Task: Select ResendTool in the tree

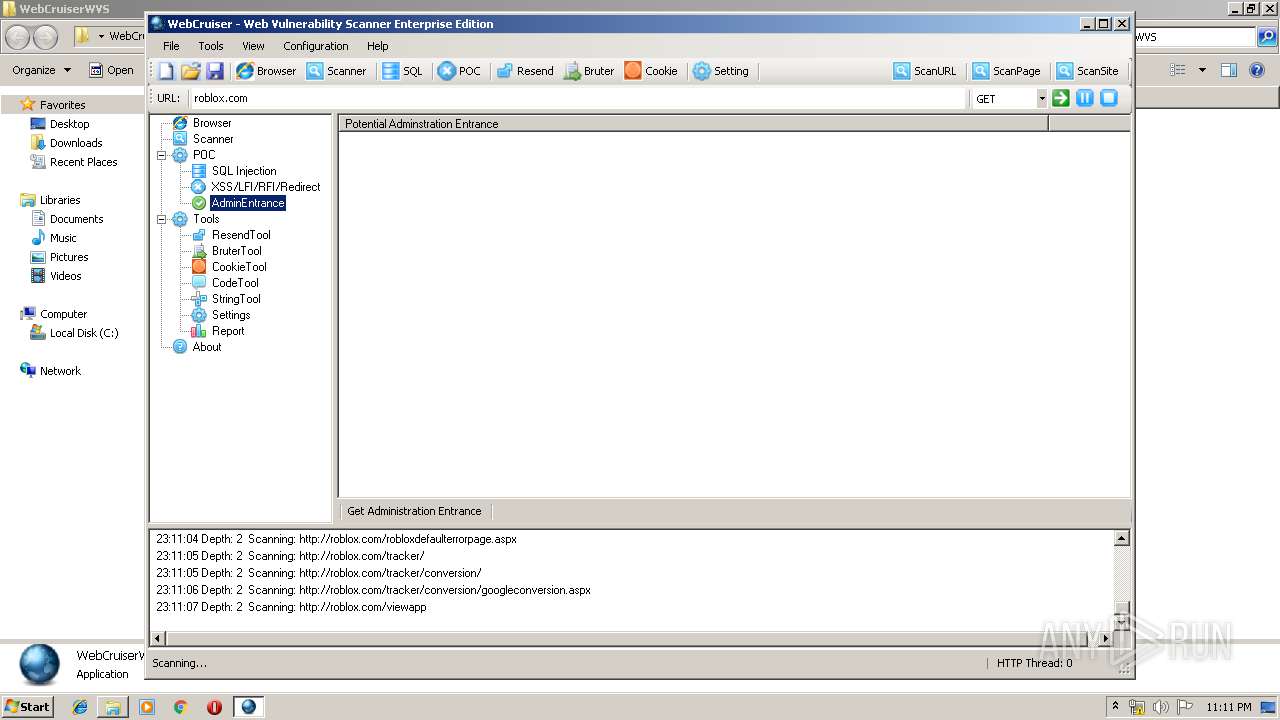Action: point(241,235)
